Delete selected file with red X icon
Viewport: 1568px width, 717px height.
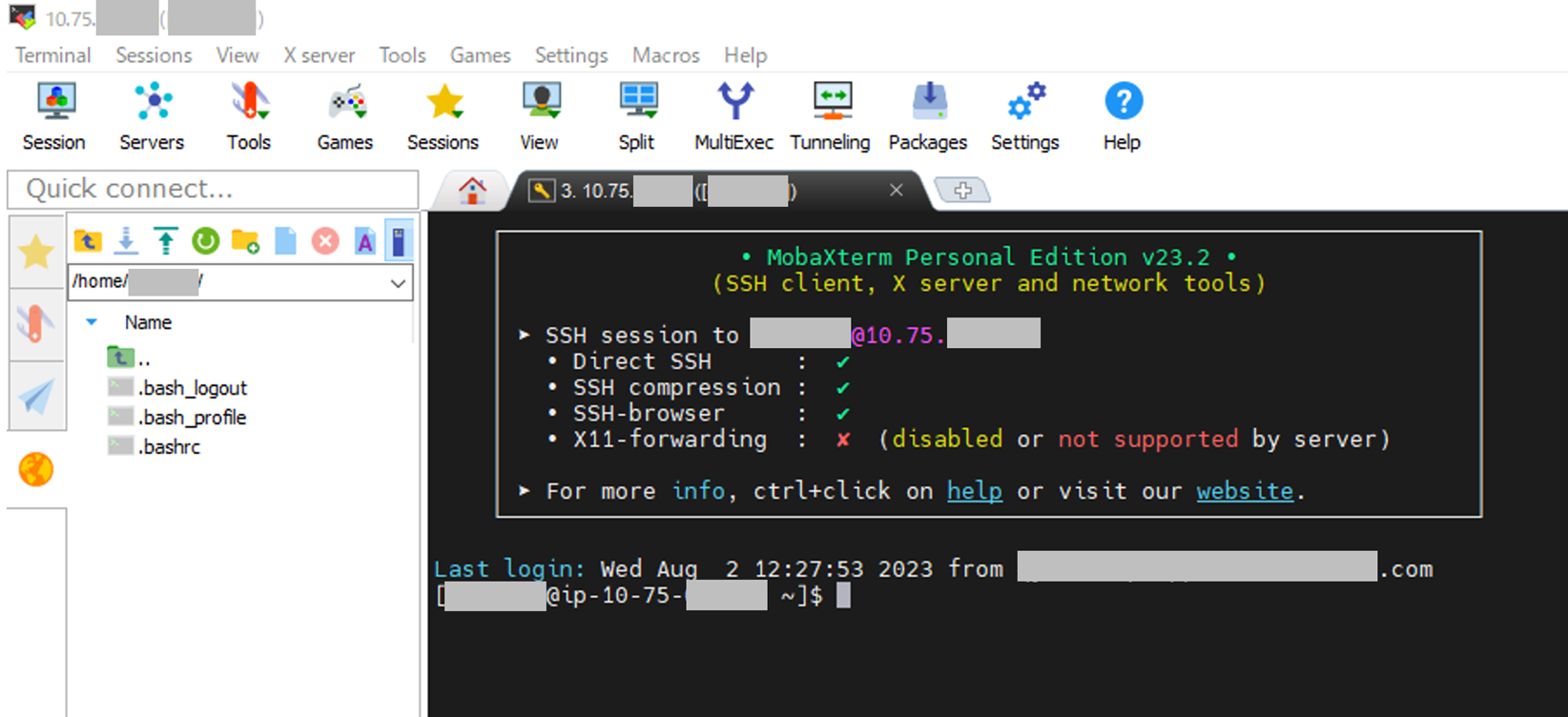pyautogui.click(x=325, y=241)
